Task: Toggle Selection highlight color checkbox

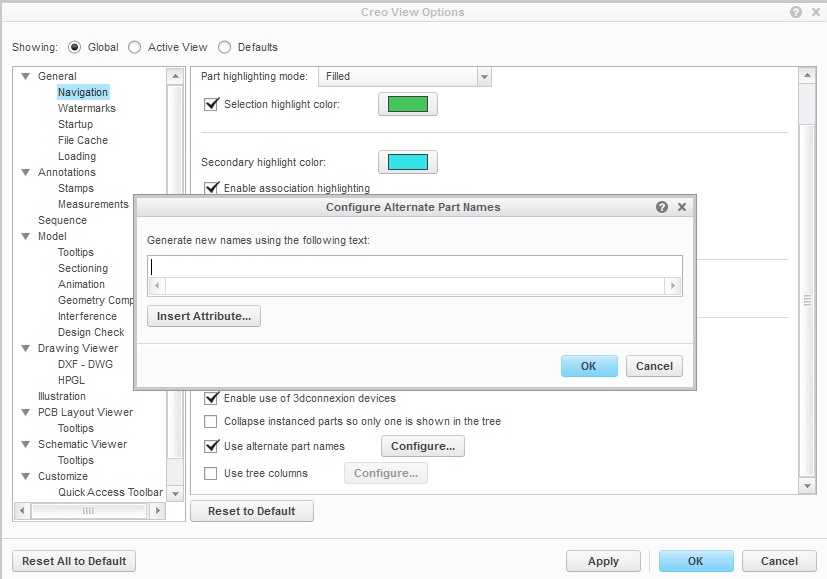Action: click(x=211, y=104)
